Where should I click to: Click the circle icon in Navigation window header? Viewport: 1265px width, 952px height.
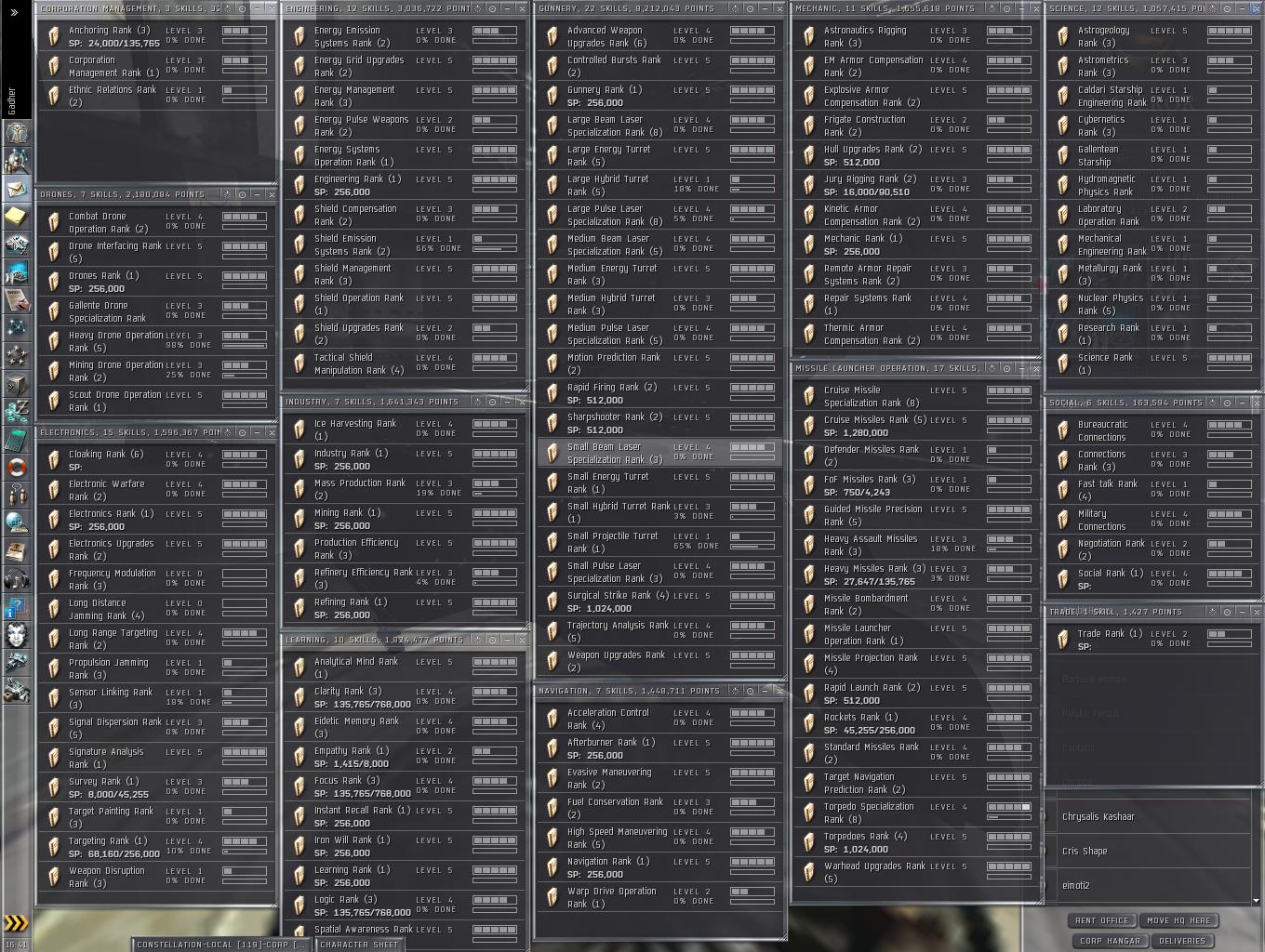[750, 691]
